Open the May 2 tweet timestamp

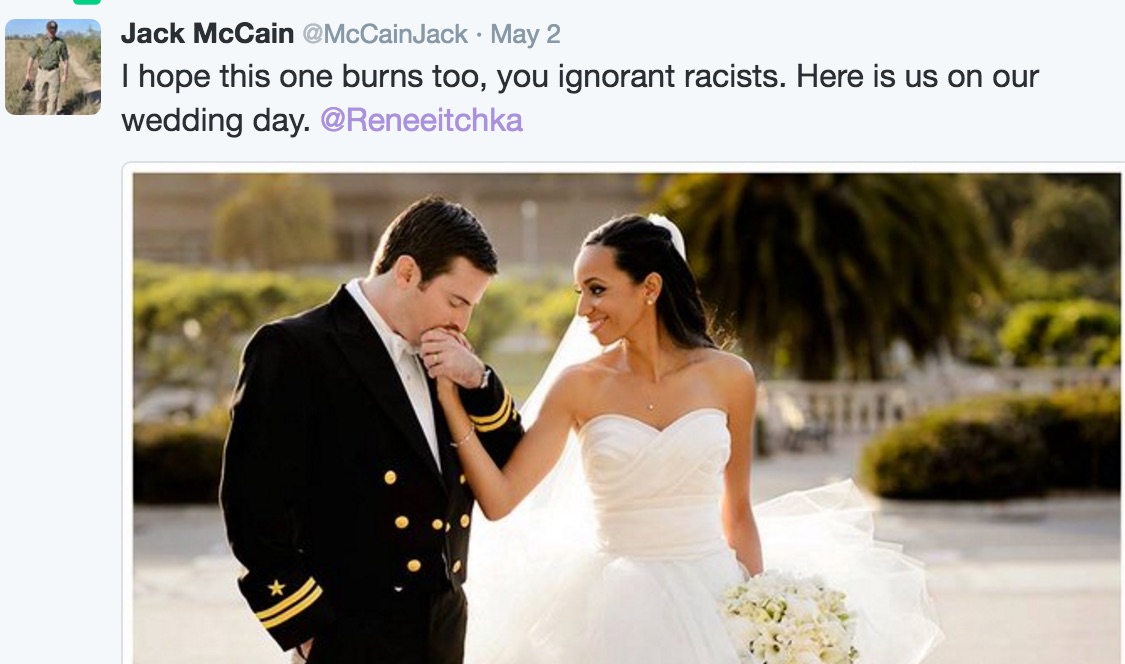[525, 34]
